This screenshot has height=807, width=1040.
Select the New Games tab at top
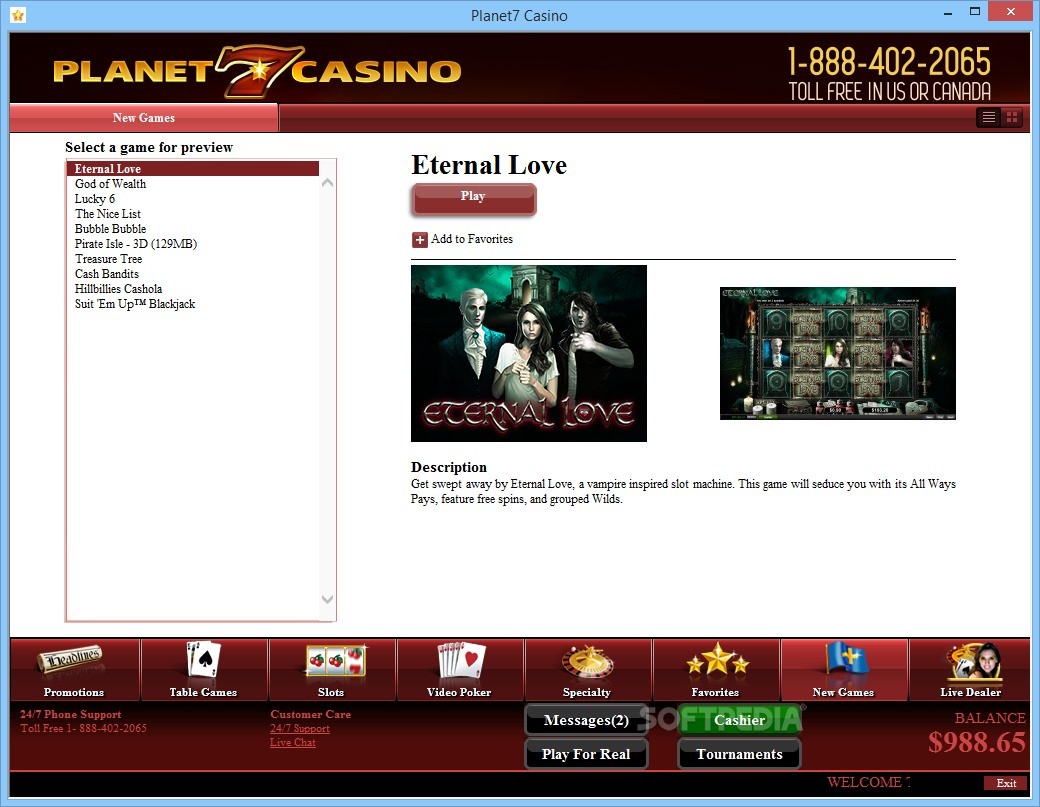click(144, 117)
